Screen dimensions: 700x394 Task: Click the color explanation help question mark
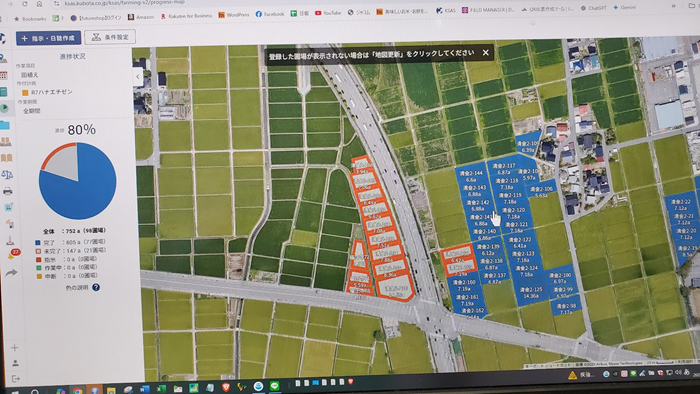(96, 287)
